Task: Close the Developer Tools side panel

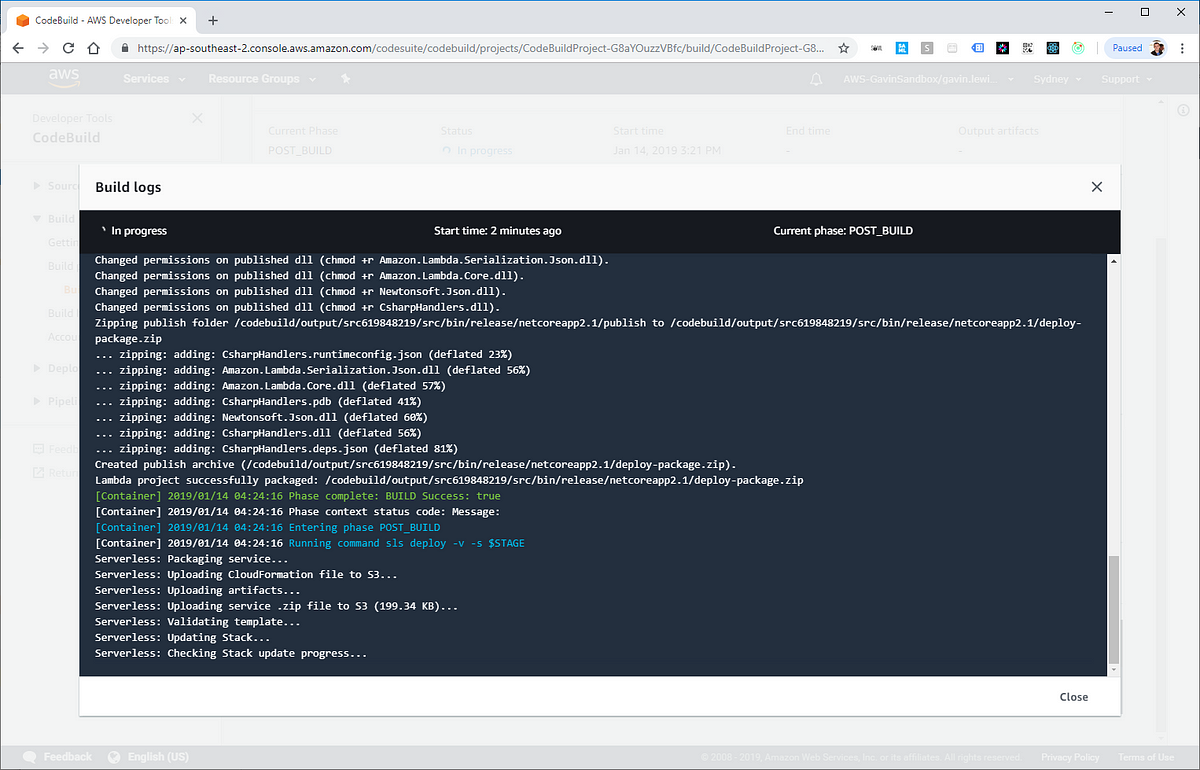Action: (x=197, y=118)
